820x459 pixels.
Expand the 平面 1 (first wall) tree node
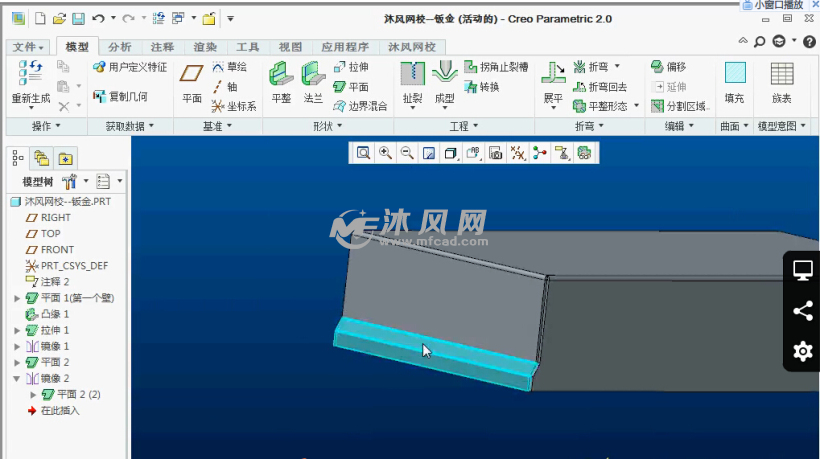click(x=17, y=298)
